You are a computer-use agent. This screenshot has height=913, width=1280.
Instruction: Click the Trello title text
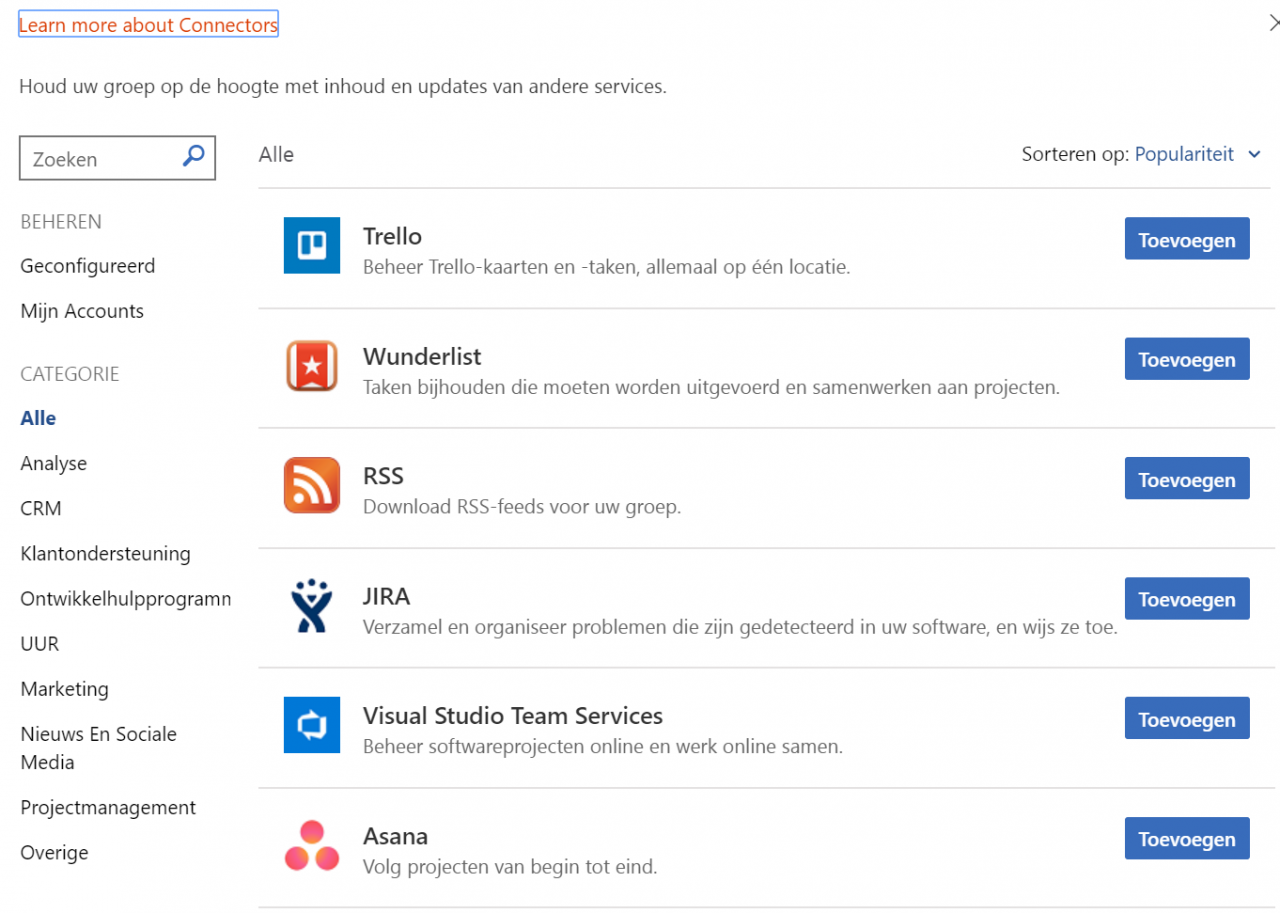point(392,236)
